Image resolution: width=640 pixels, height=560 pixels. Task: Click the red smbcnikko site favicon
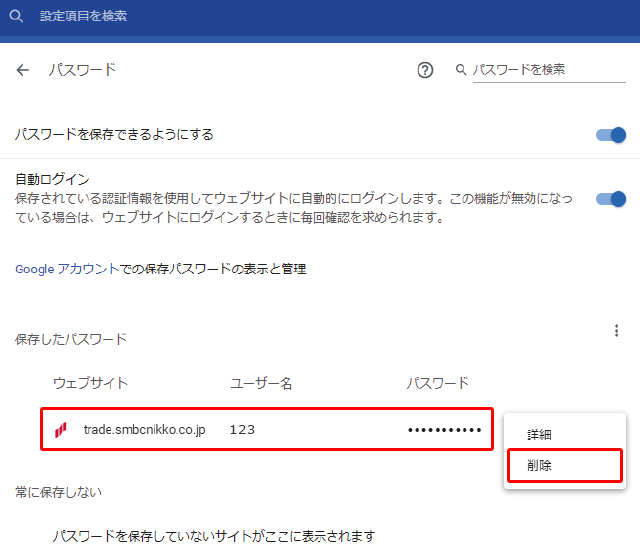point(61,430)
